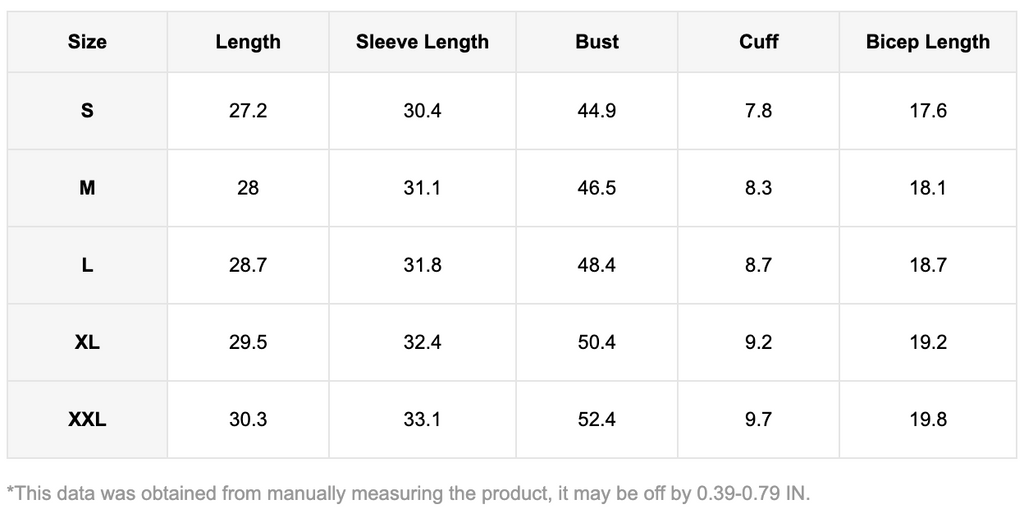Select the L size row label
This screenshot has height=509, width=1024.
pyautogui.click(x=87, y=265)
